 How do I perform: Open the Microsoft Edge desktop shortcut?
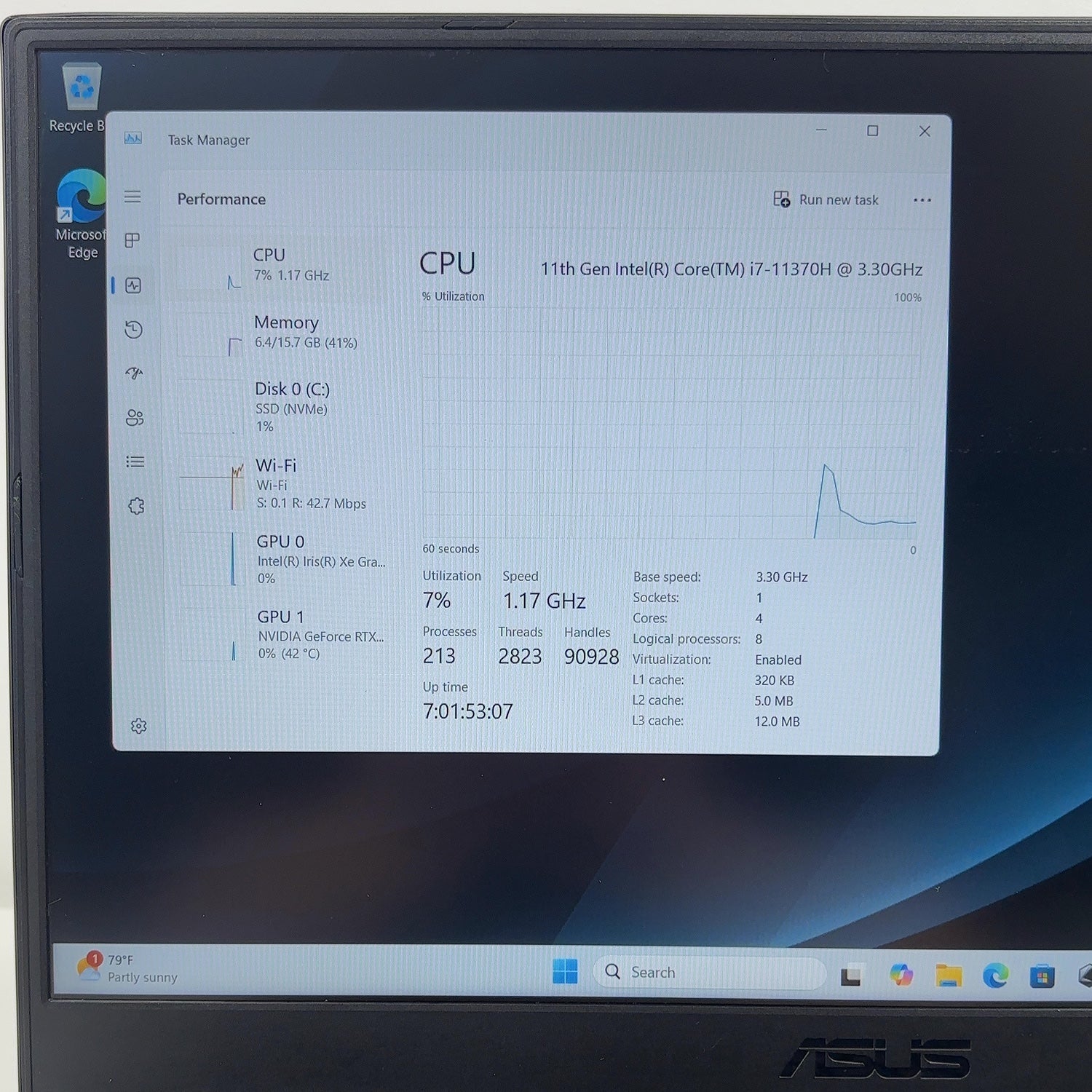tap(82, 215)
